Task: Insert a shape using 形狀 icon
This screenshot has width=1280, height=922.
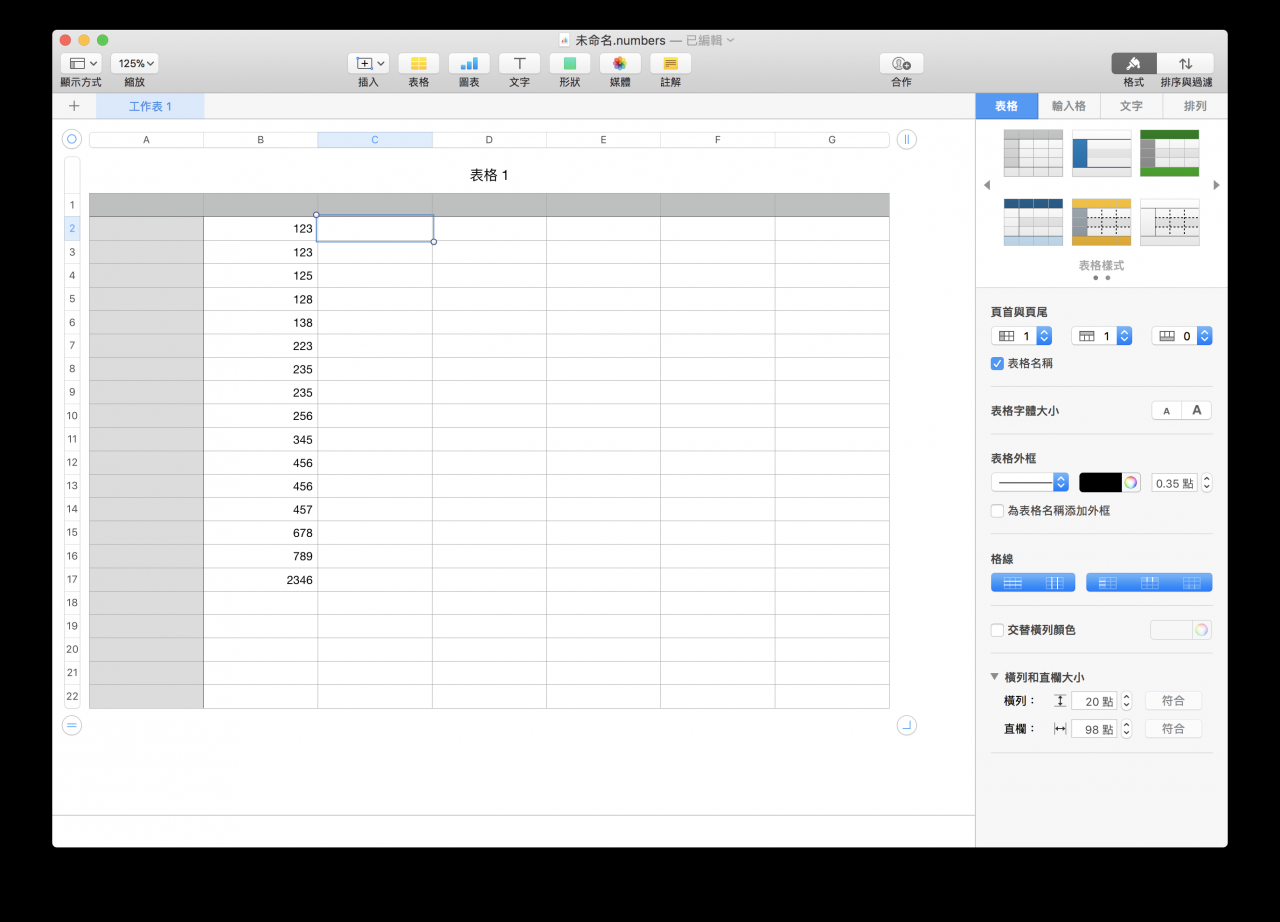Action: click(570, 63)
